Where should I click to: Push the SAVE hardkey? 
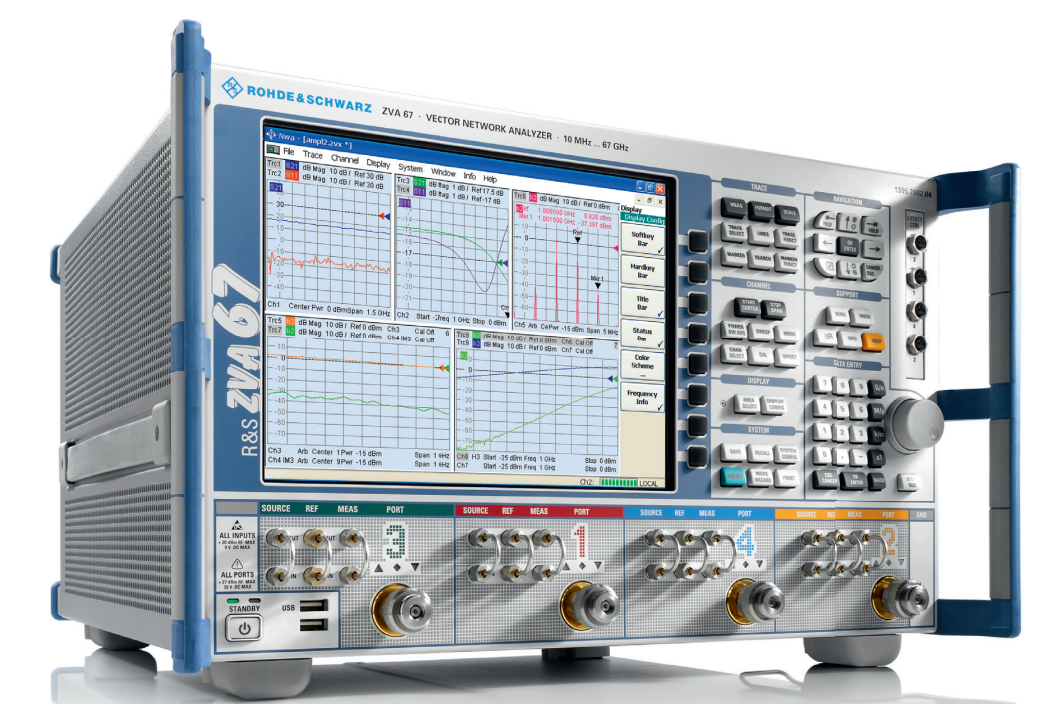coord(735,452)
